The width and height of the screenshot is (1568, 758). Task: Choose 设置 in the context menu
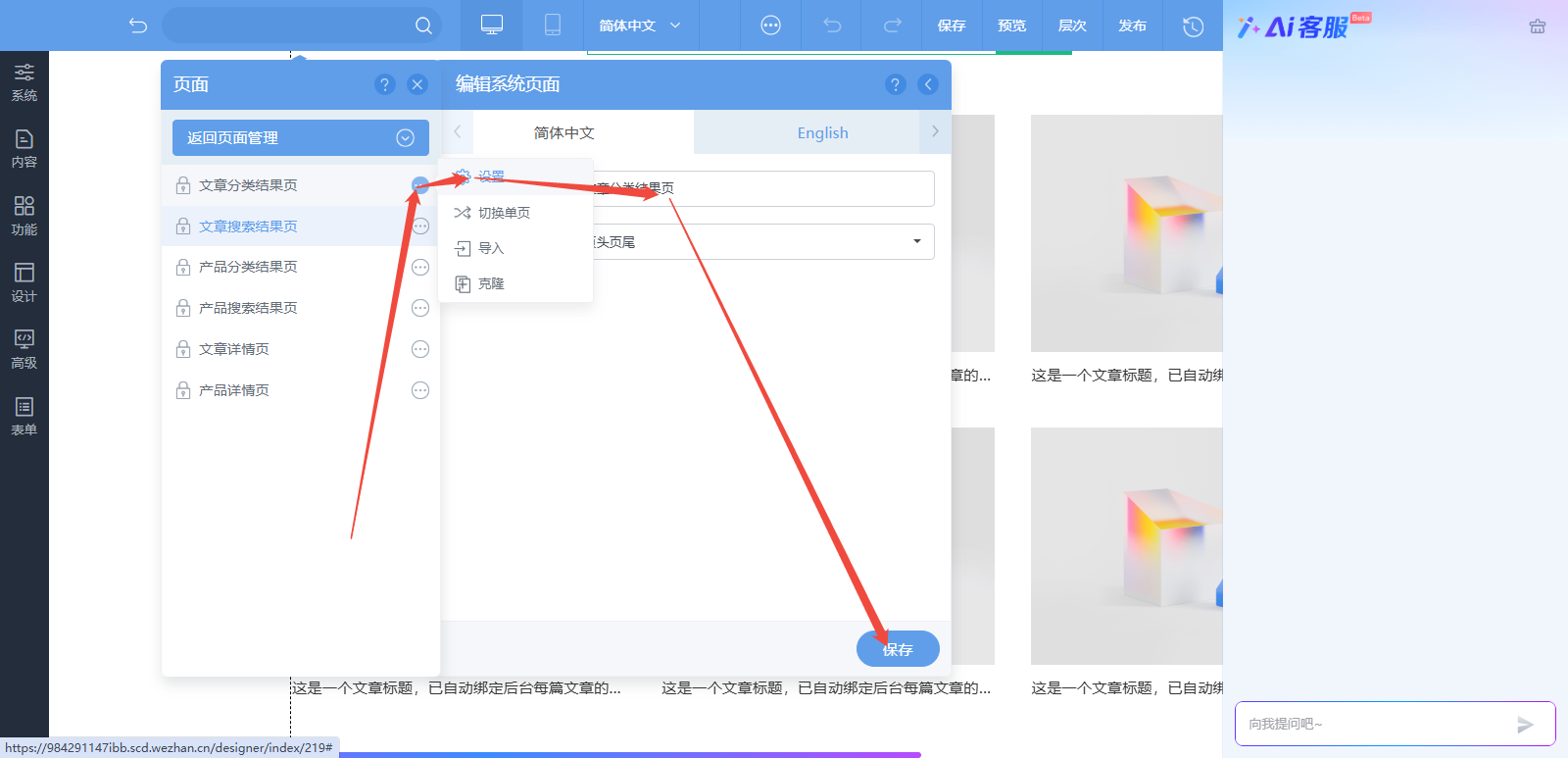[516, 177]
